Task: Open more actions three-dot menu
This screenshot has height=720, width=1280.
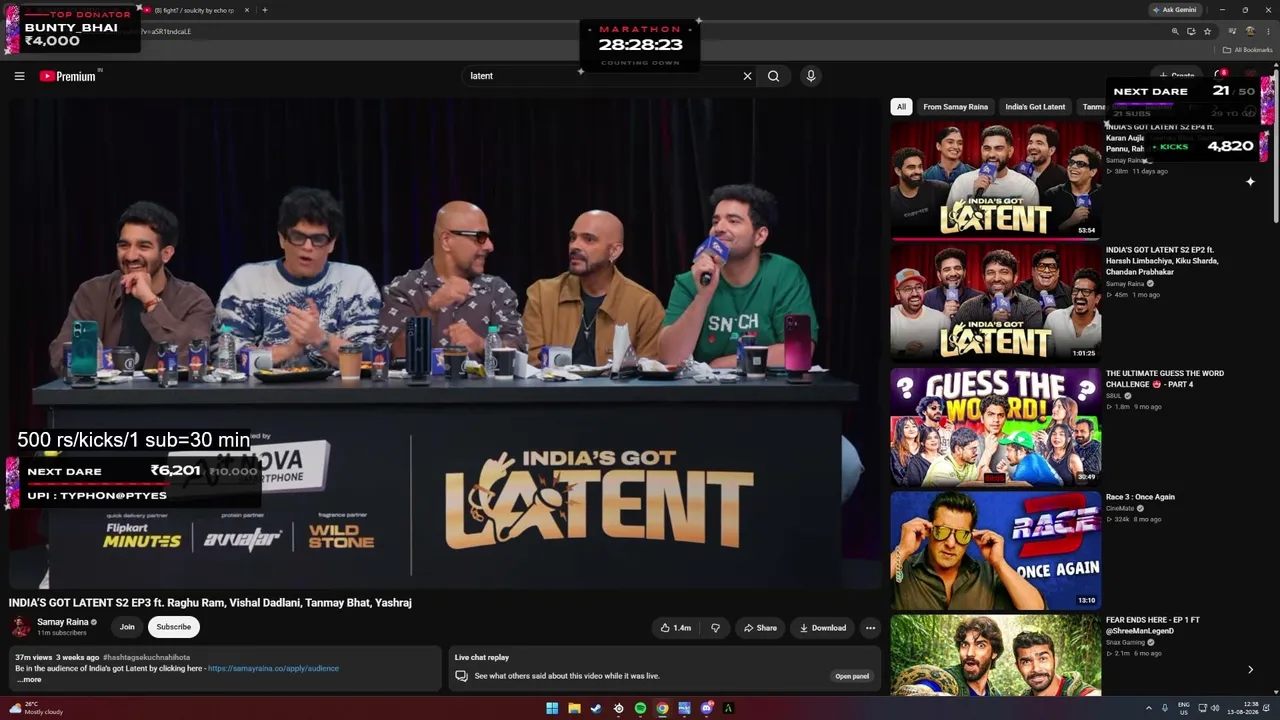Action: coord(870,628)
